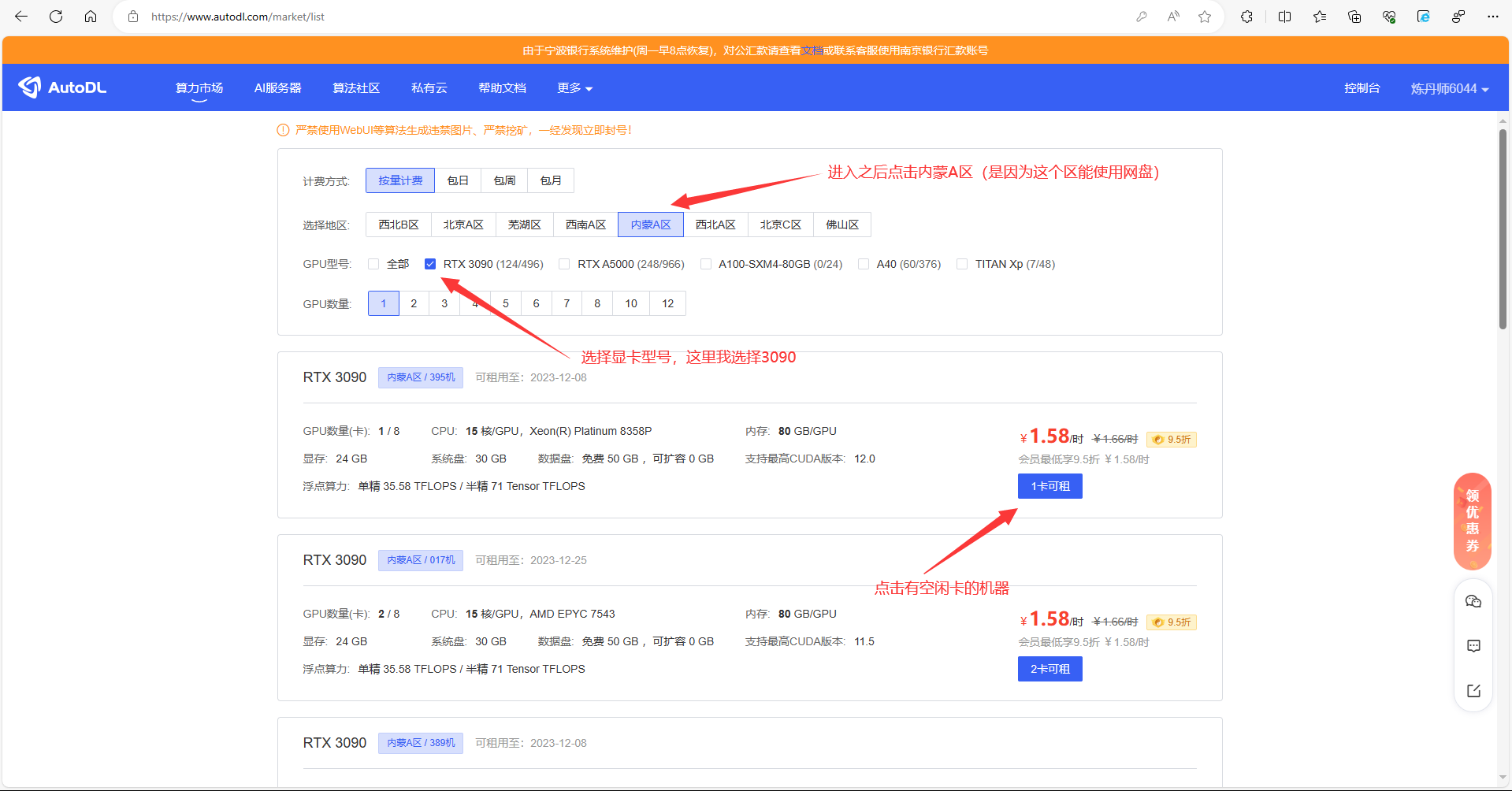Open 算法社区 nav tab
Viewport: 1512px width, 791px height.
click(356, 88)
